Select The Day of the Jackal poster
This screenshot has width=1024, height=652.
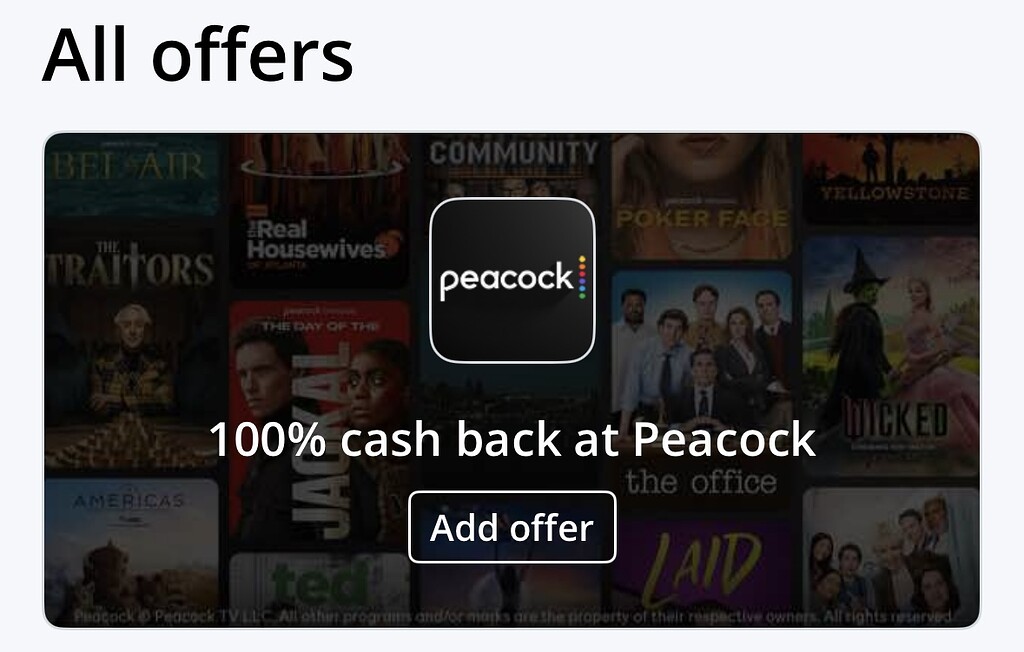(x=320, y=421)
